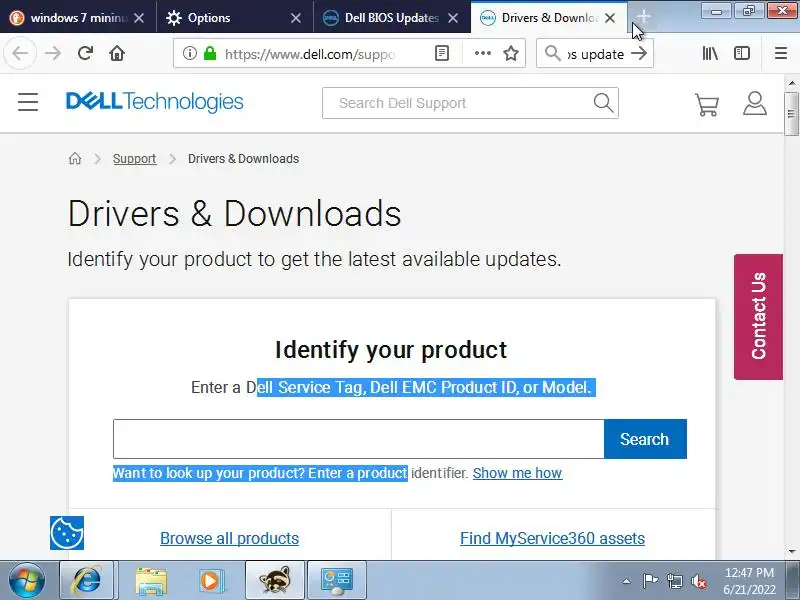
Task: Click the raccoon app taskbar icon
Action: (275, 581)
